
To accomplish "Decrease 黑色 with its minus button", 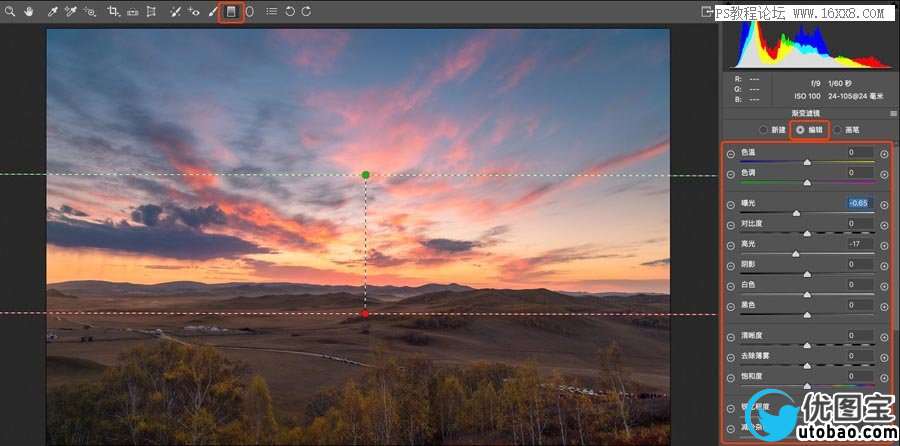I will click(x=730, y=307).
